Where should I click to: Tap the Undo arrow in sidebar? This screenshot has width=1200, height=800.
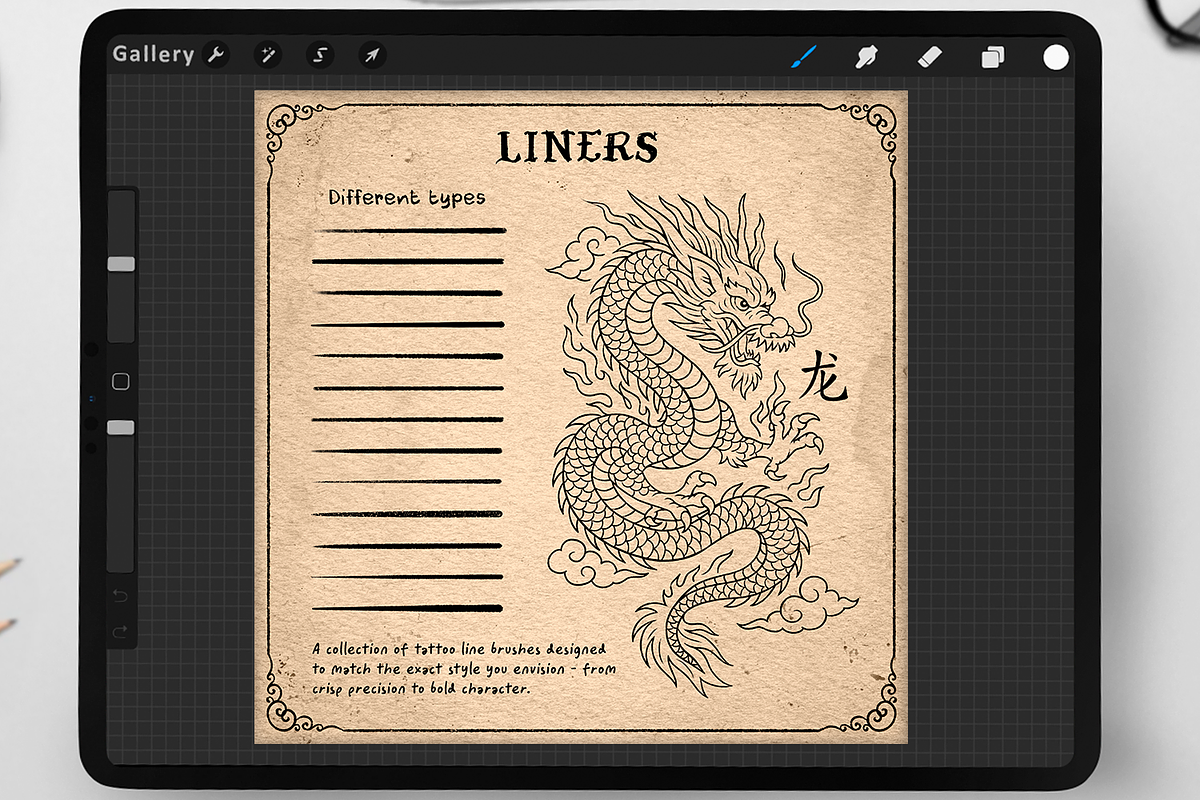tap(121, 597)
